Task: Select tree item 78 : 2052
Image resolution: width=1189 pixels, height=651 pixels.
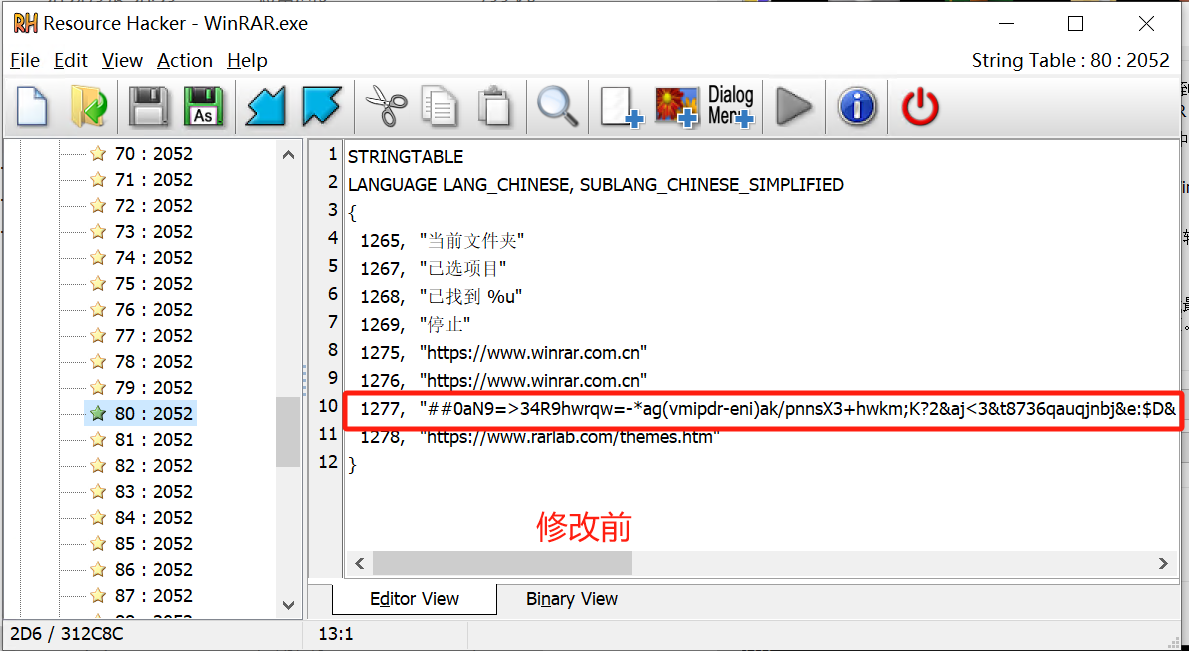Action: 154,361
